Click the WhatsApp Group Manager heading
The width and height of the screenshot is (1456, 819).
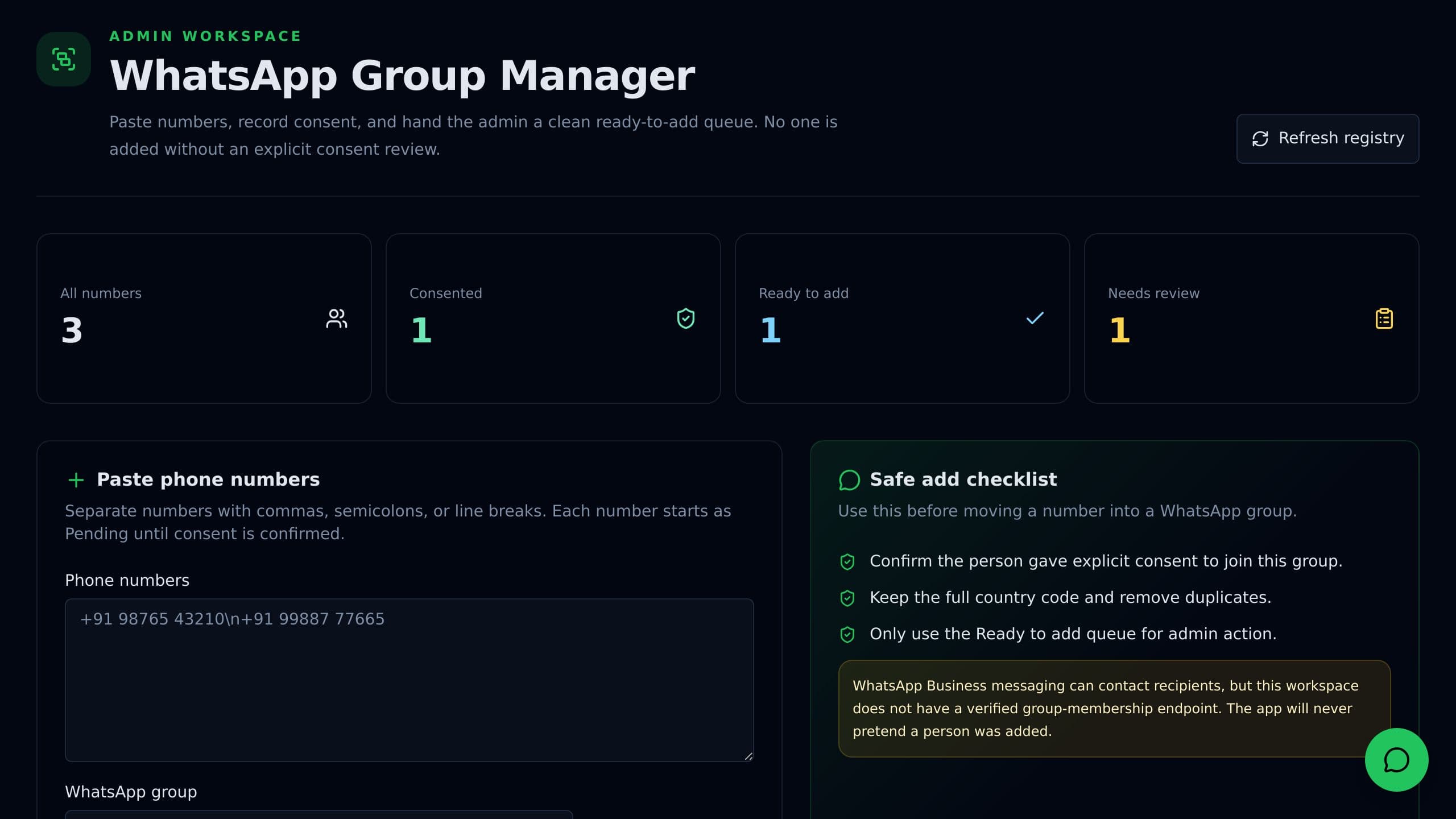(x=402, y=76)
